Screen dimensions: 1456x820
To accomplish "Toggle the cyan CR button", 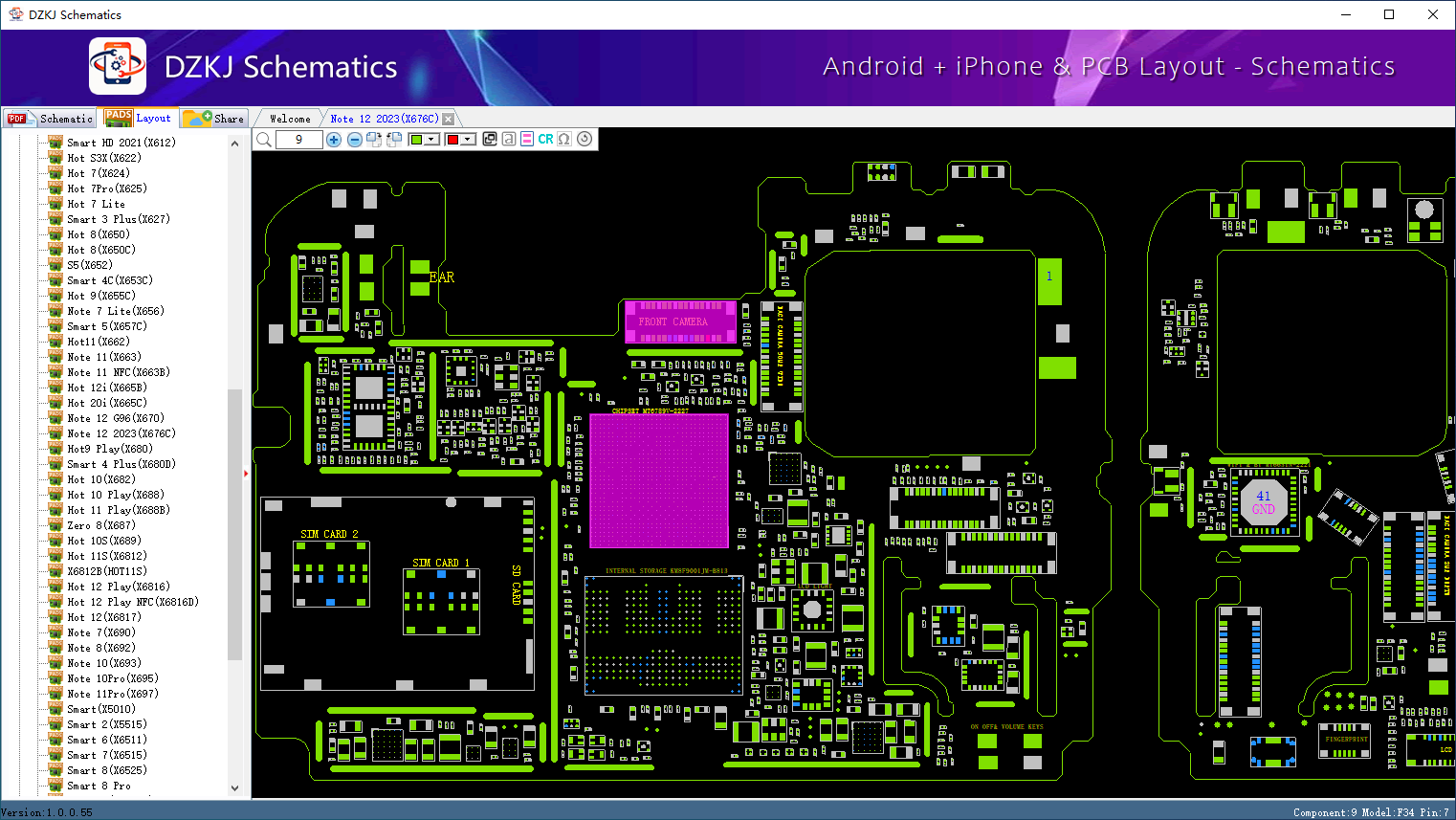I will click(x=545, y=139).
